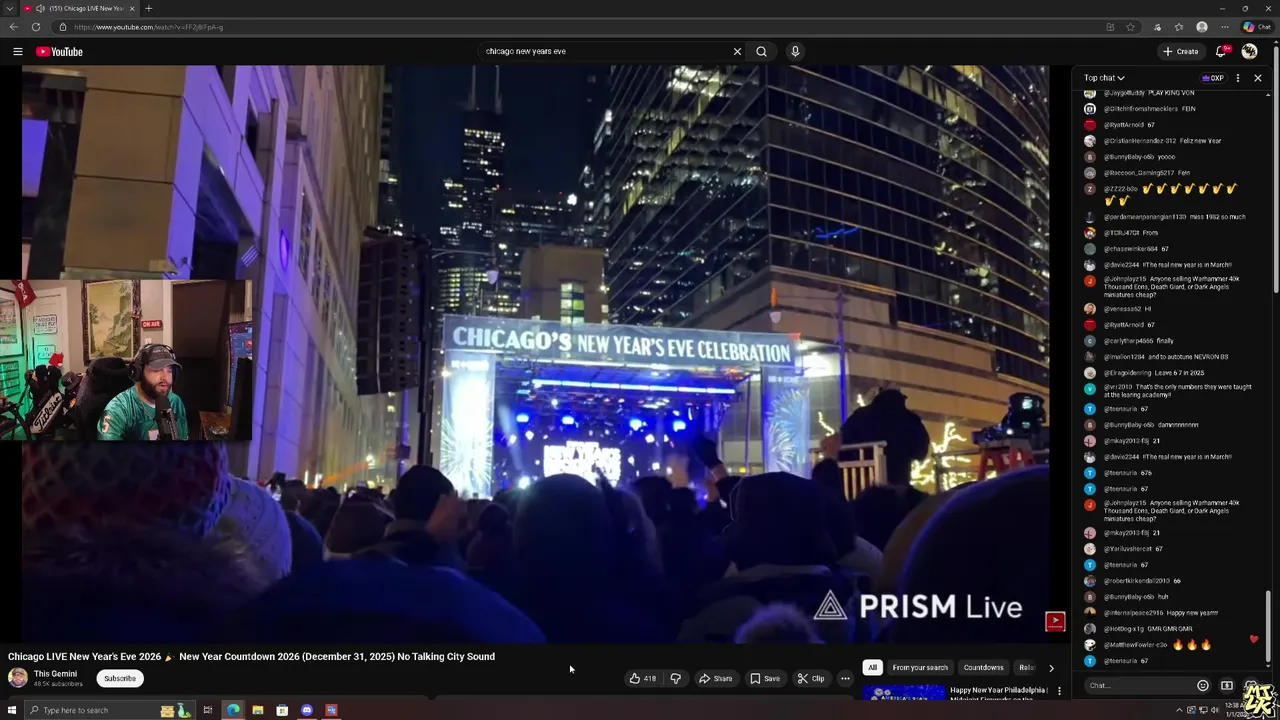Save the video to playlist
1280x720 pixels.
(x=765, y=678)
